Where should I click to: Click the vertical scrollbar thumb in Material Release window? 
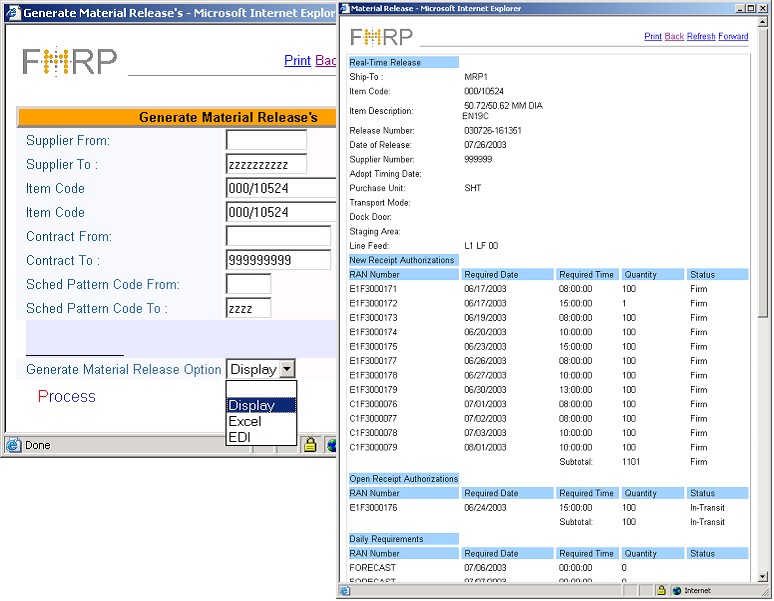coord(763,172)
